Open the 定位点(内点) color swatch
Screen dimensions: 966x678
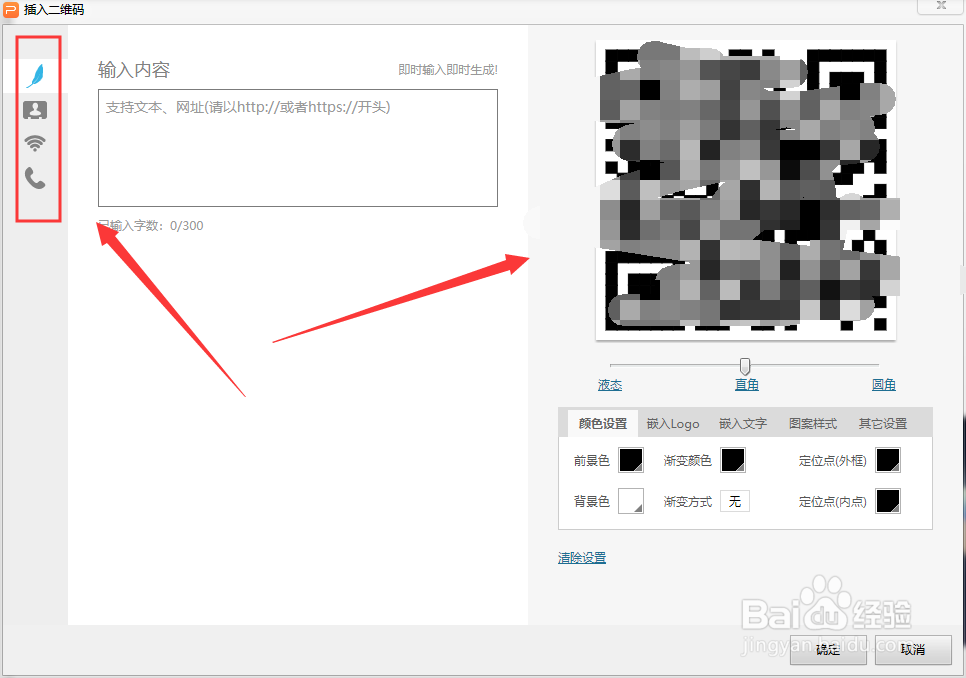(888, 501)
